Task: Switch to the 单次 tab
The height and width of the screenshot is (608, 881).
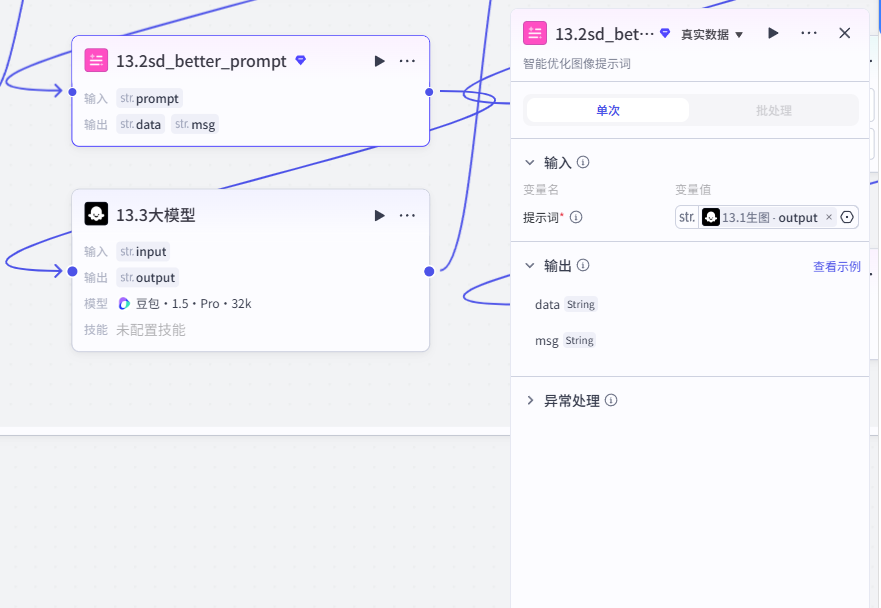Action: (x=608, y=110)
